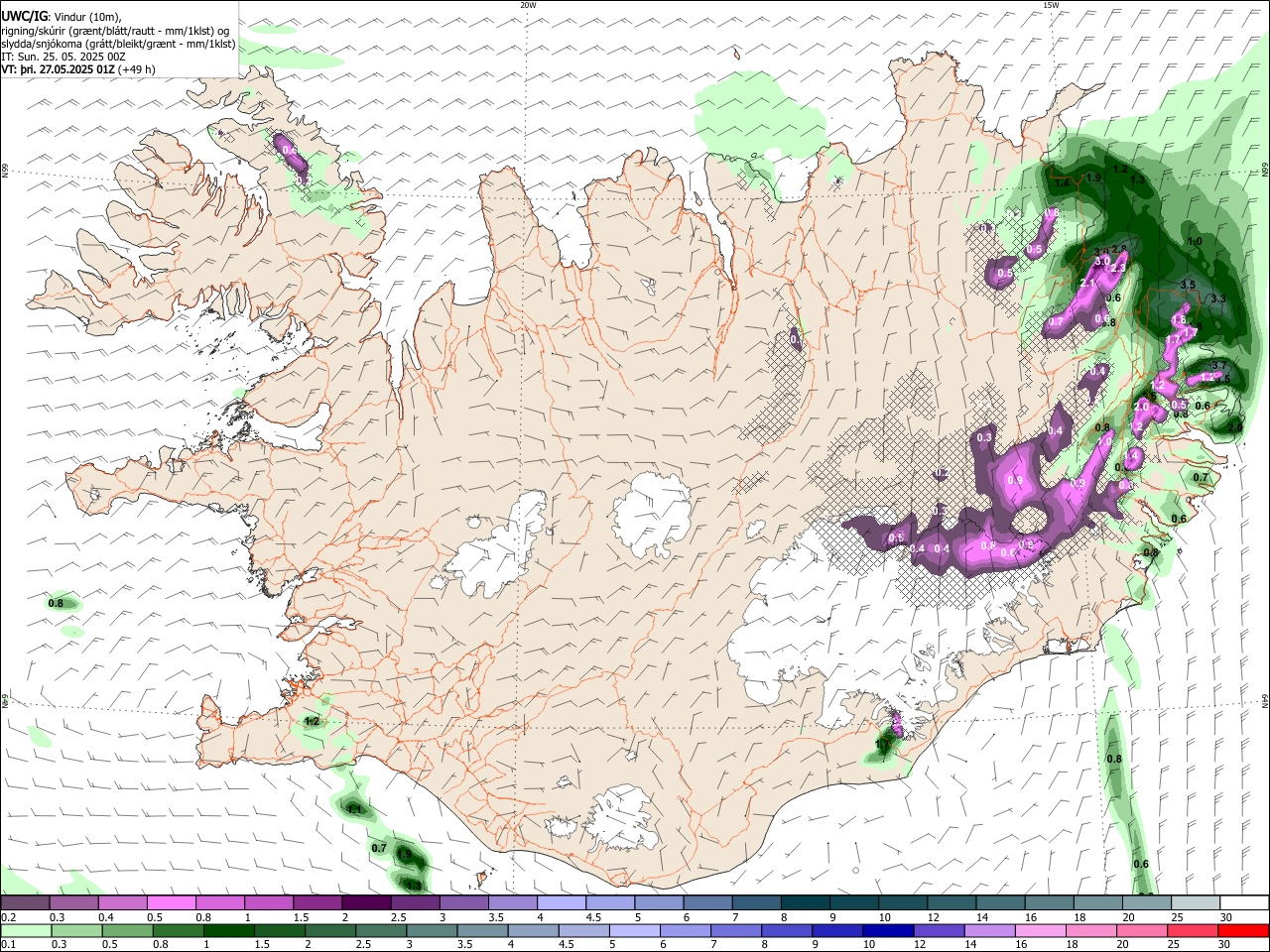Select the white snow legend swatch at 30
This screenshot has width=1270, height=952.
pos(1242,903)
